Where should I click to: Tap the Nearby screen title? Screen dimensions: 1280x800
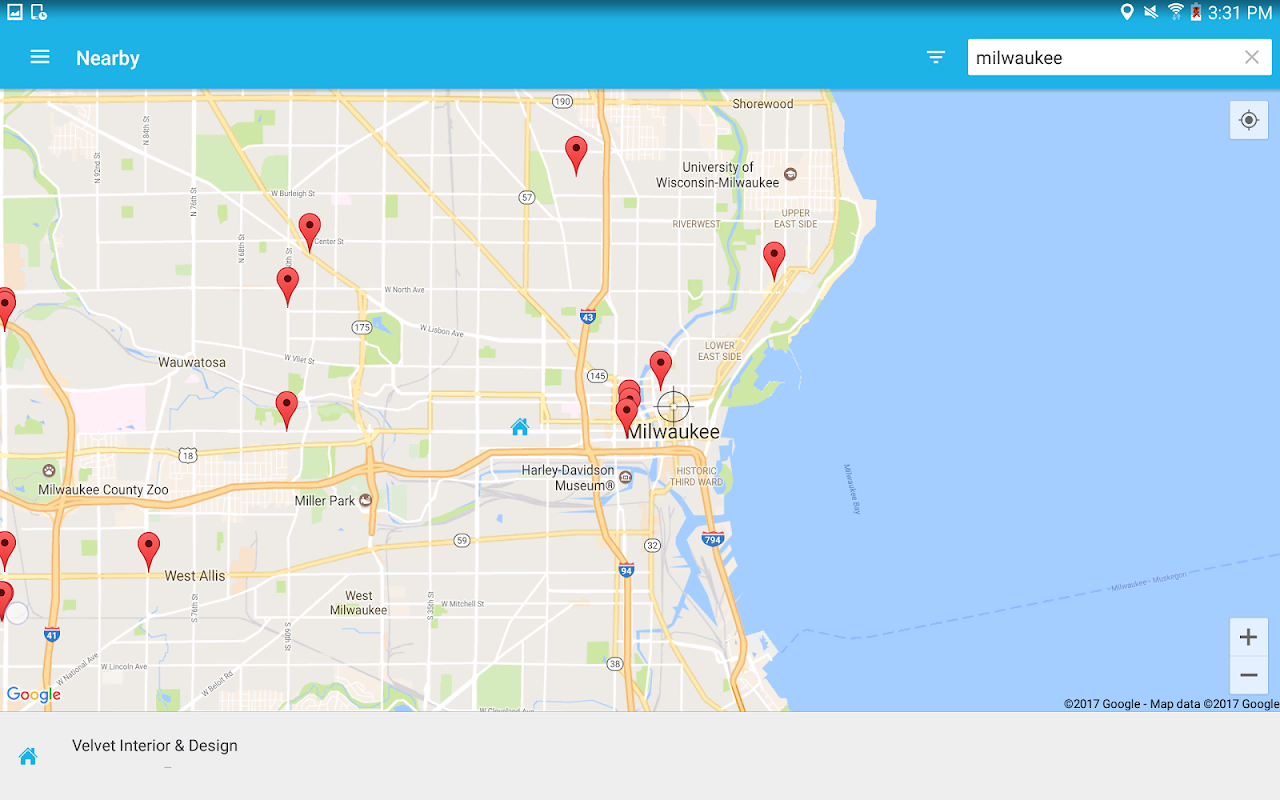pyautogui.click(x=108, y=58)
